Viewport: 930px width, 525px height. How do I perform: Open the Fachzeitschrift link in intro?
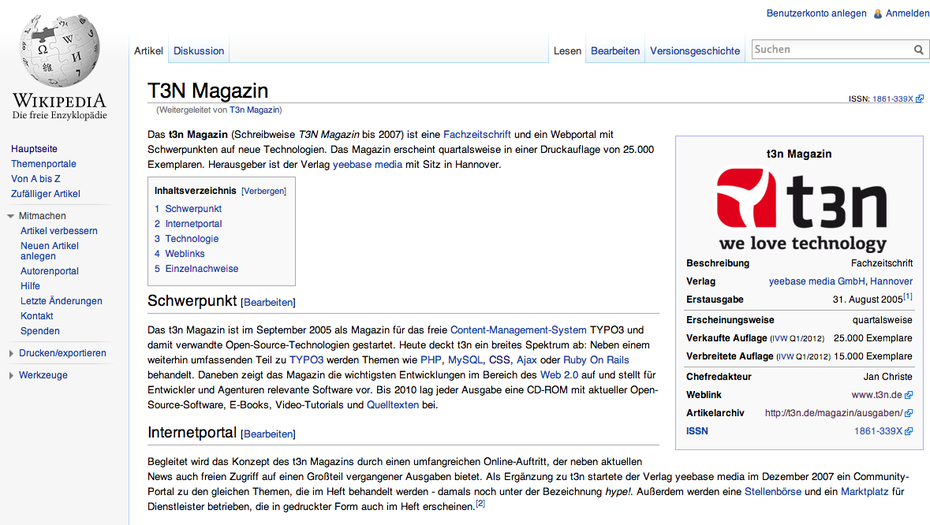pos(477,135)
